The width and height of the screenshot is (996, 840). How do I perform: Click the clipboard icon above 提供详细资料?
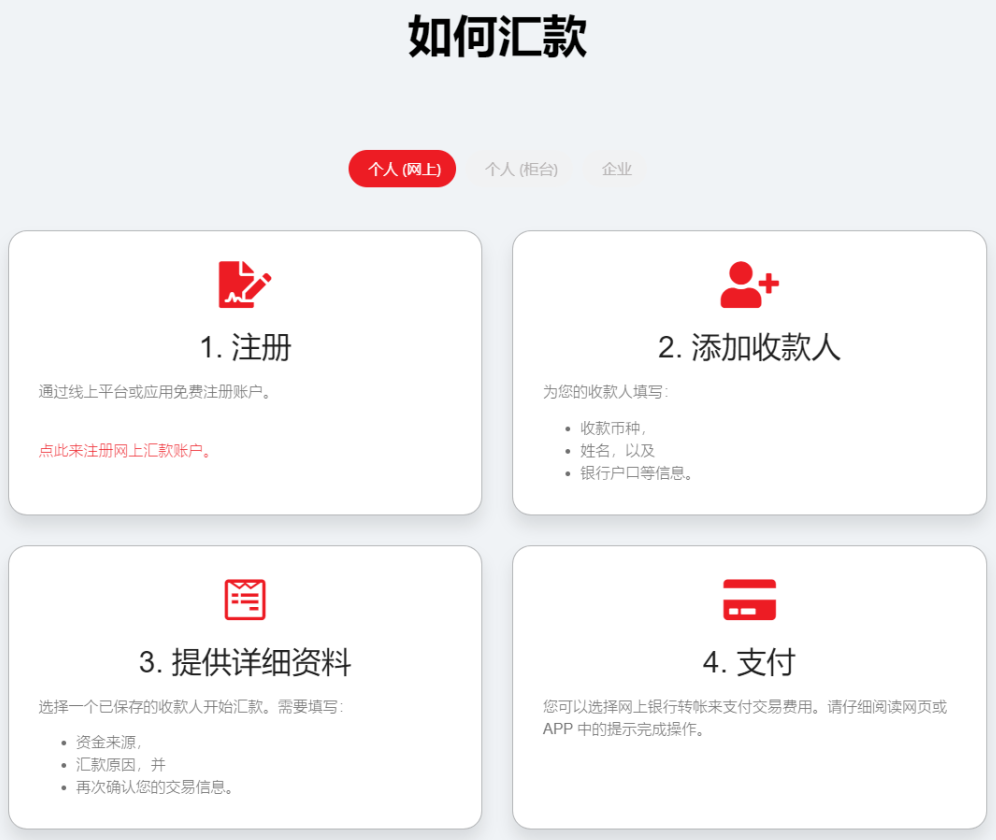click(244, 596)
